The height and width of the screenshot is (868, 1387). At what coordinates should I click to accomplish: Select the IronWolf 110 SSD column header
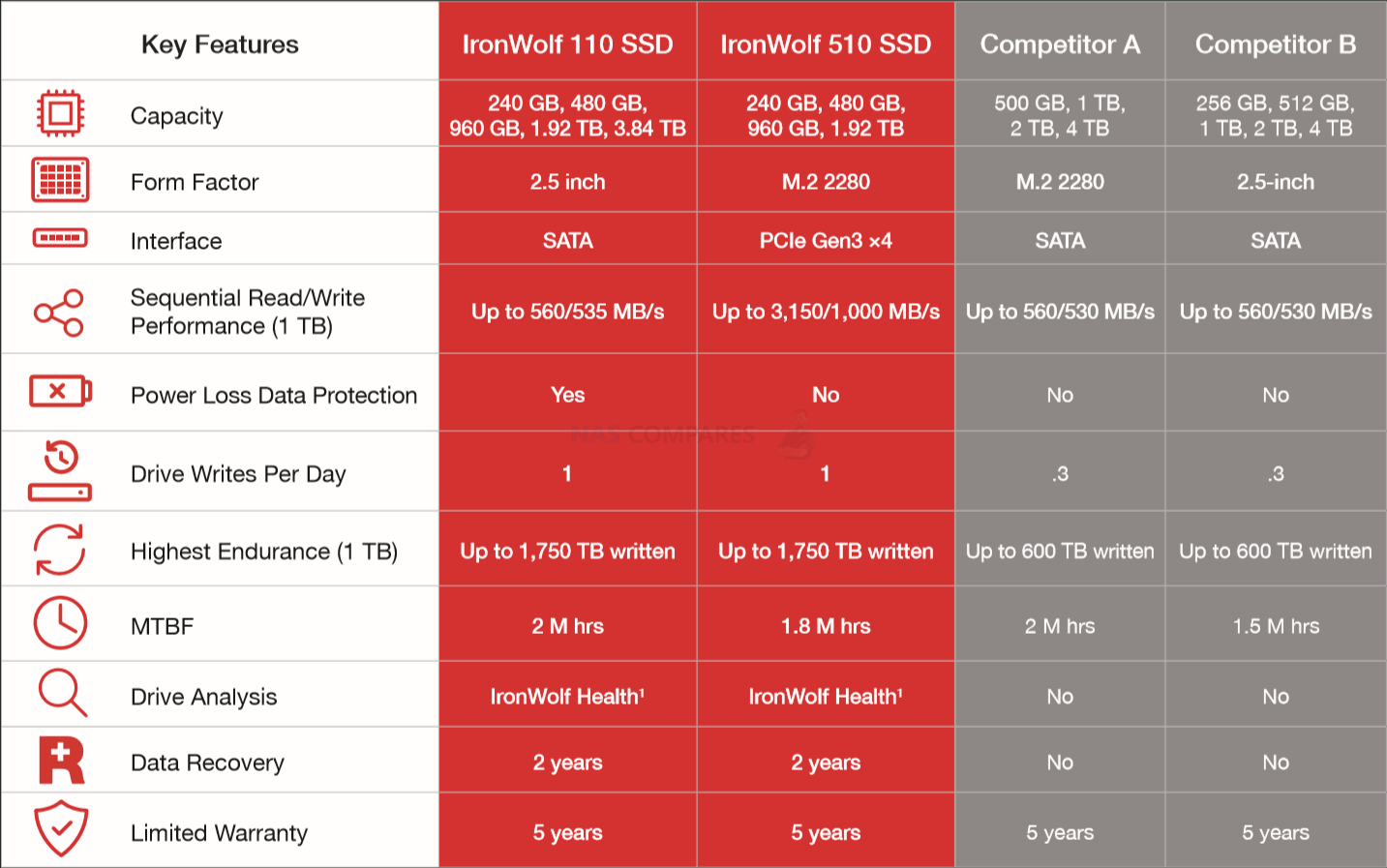[567, 44]
